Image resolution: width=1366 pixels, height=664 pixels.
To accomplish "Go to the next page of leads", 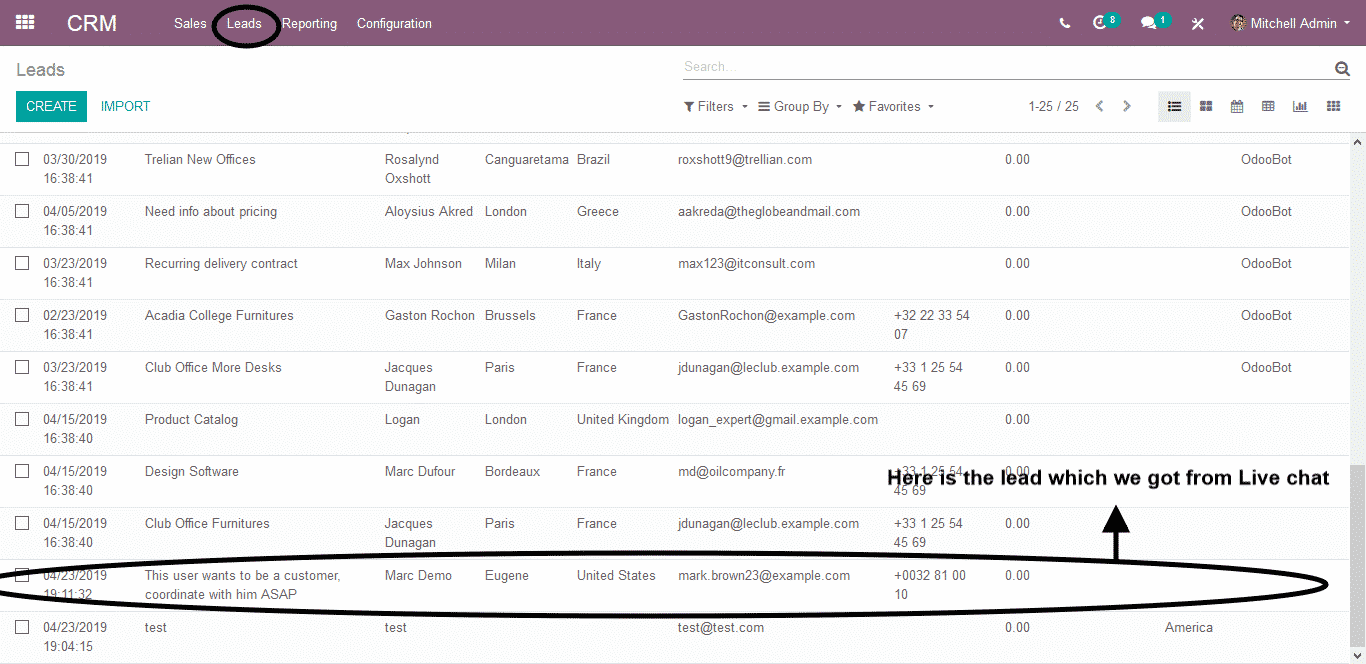I will click(x=1127, y=106).
